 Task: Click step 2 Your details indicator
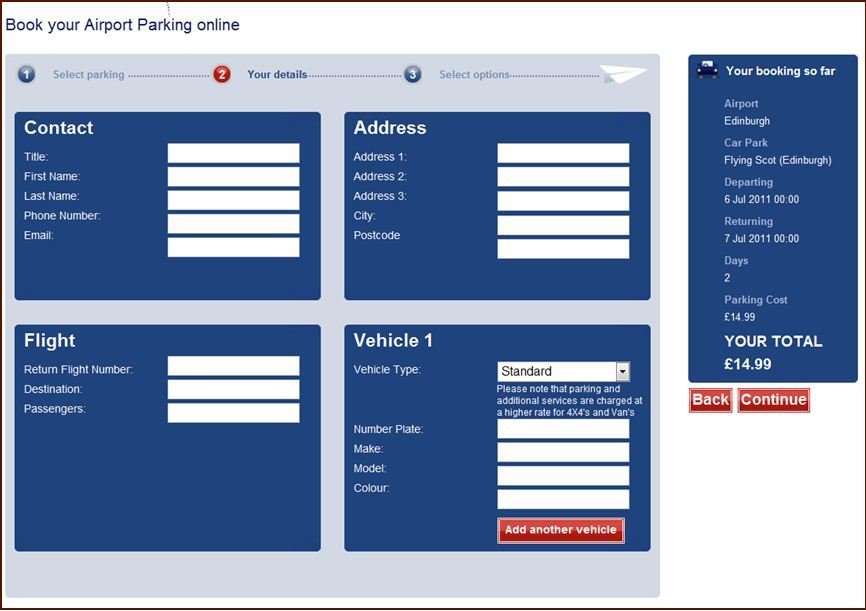(x=222, y=74)
